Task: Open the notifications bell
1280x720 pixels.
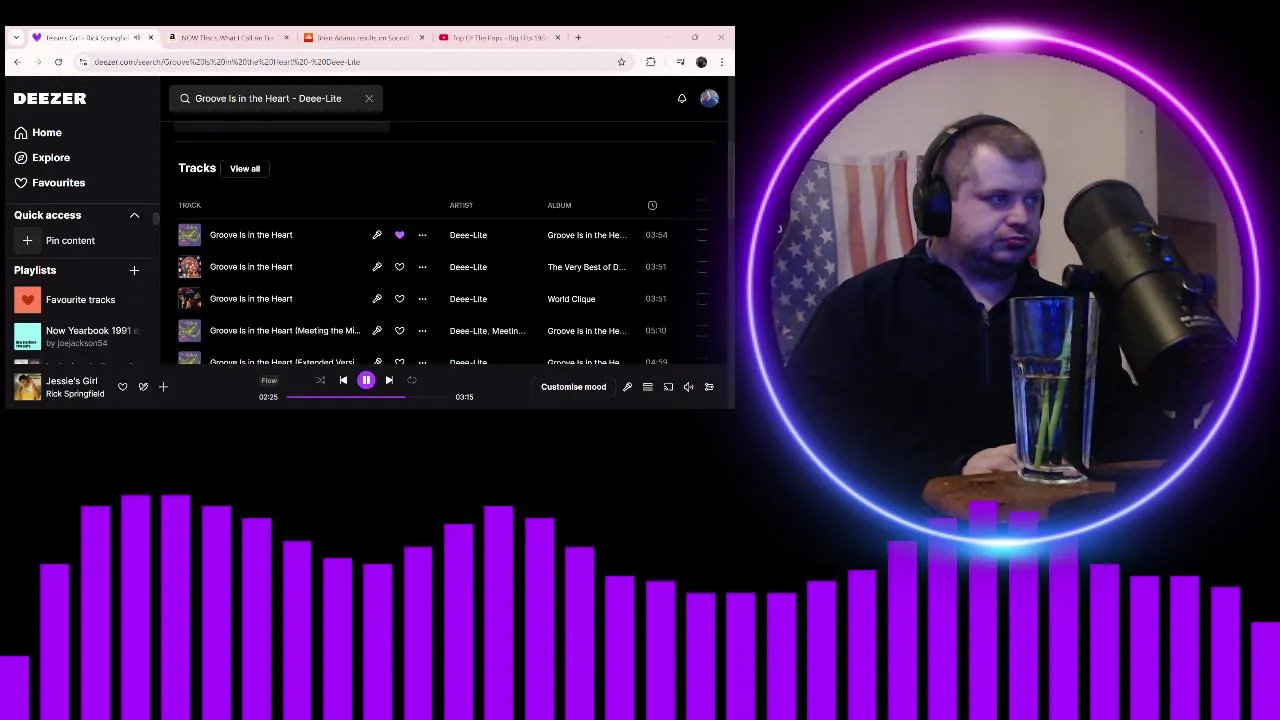Action: (x=682, y=98)
